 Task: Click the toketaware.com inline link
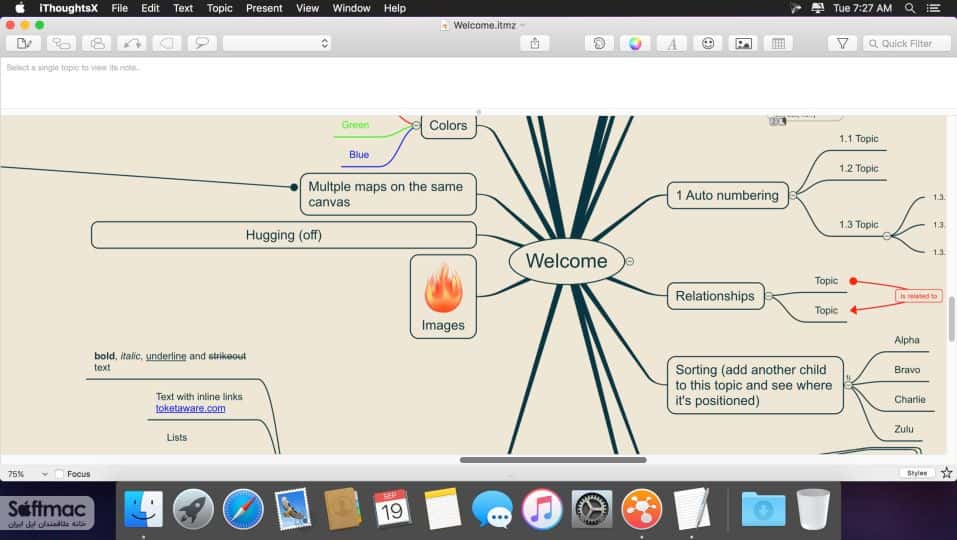coord(190,408)
